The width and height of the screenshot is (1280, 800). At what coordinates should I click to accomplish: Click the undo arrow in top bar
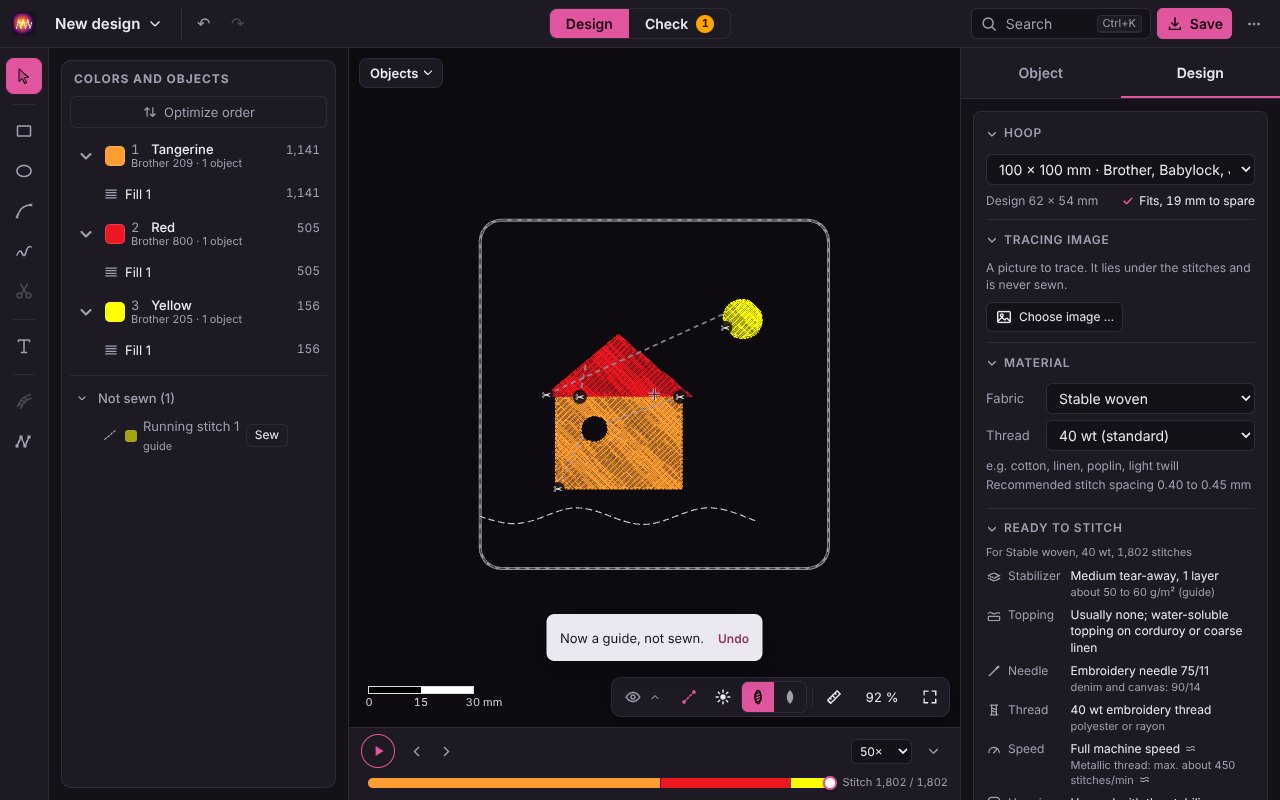click(204, 23)
